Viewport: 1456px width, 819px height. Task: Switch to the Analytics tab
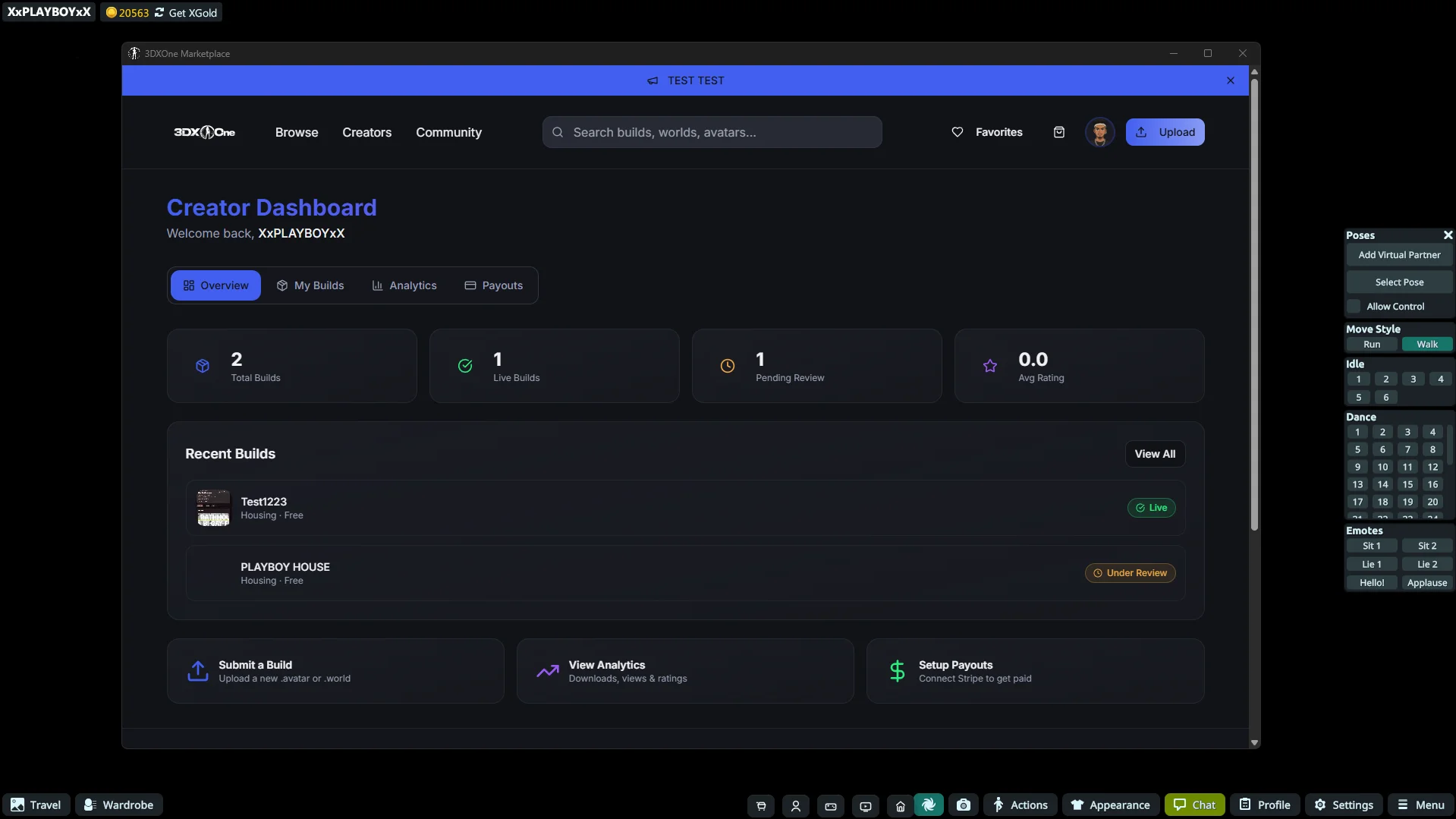pos(404,285)
